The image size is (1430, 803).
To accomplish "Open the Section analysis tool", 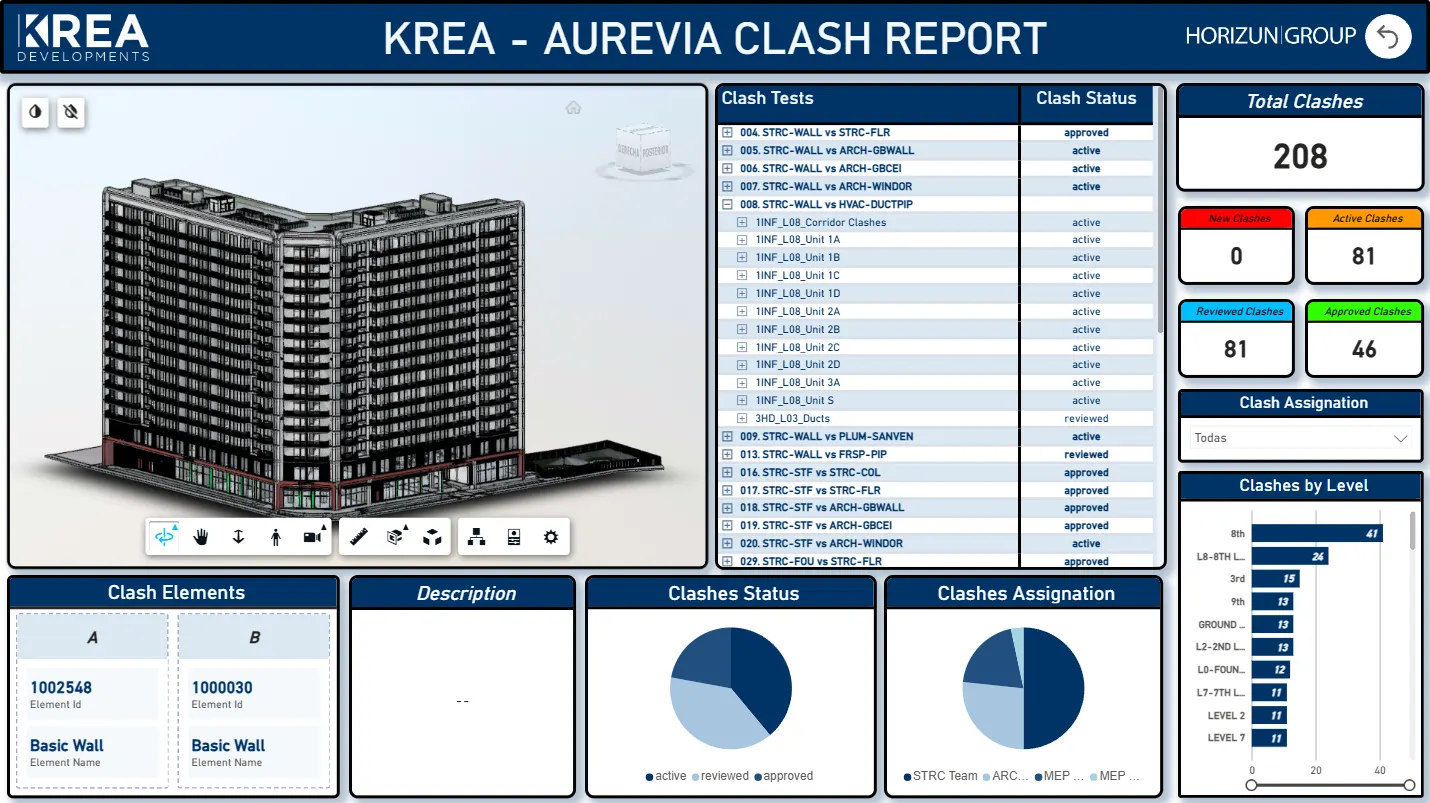I will [396, 537].
